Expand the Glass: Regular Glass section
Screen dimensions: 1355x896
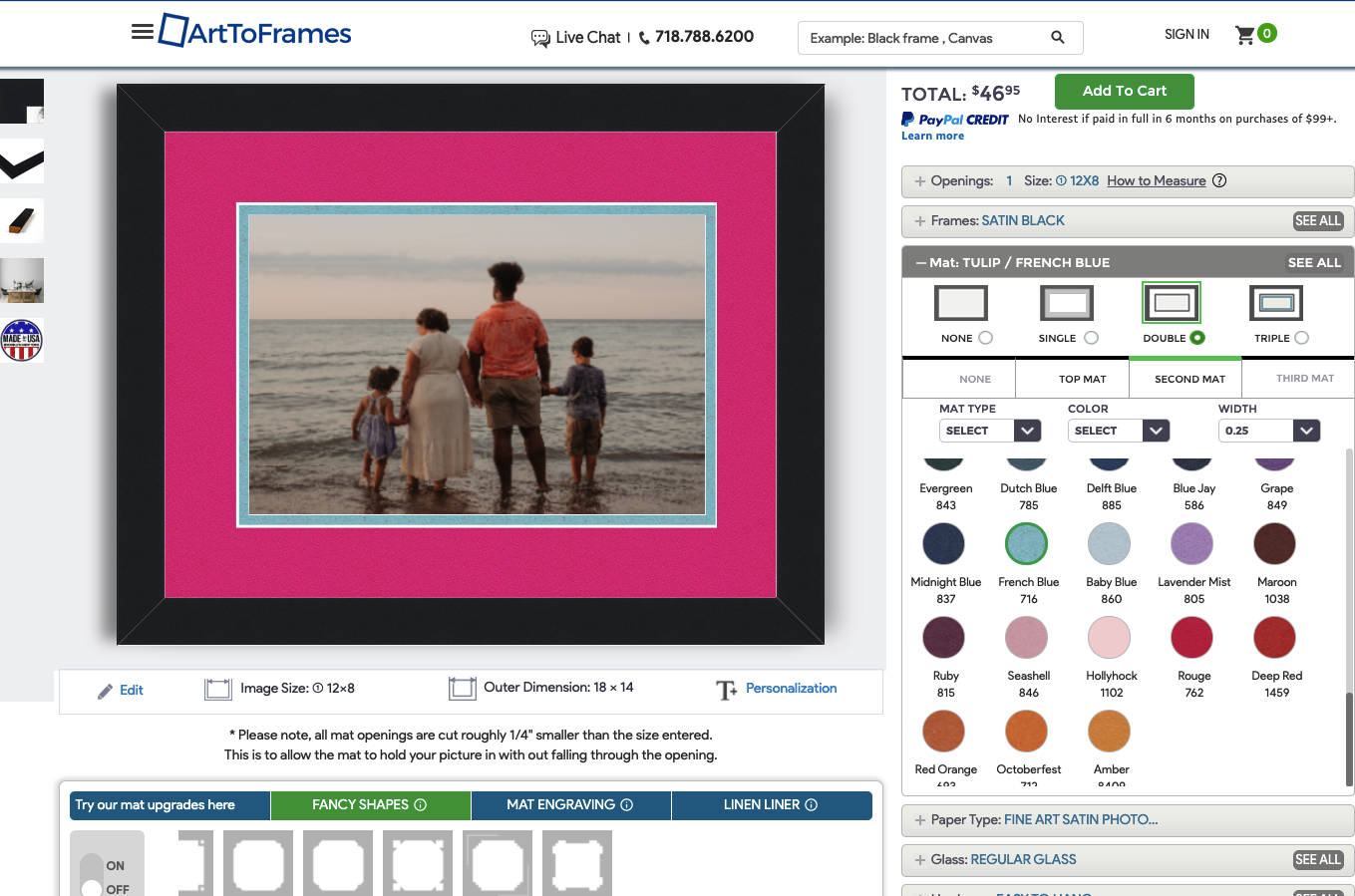[1127, 859]
